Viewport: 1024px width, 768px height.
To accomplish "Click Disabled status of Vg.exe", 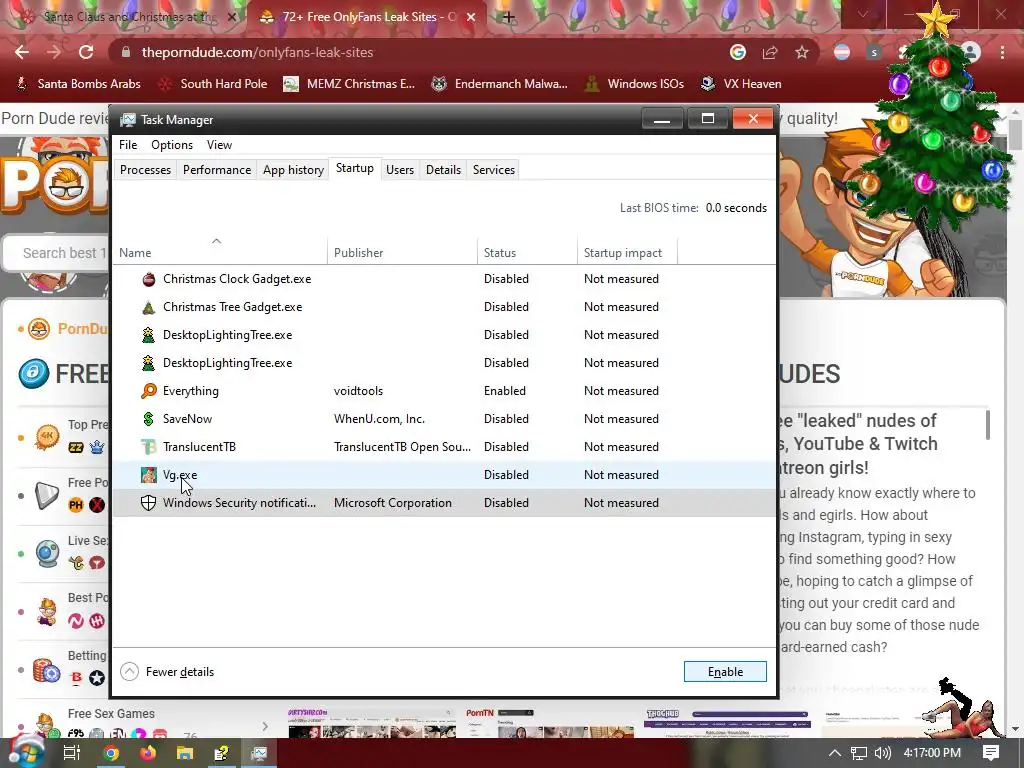I will tap(506, 475).
